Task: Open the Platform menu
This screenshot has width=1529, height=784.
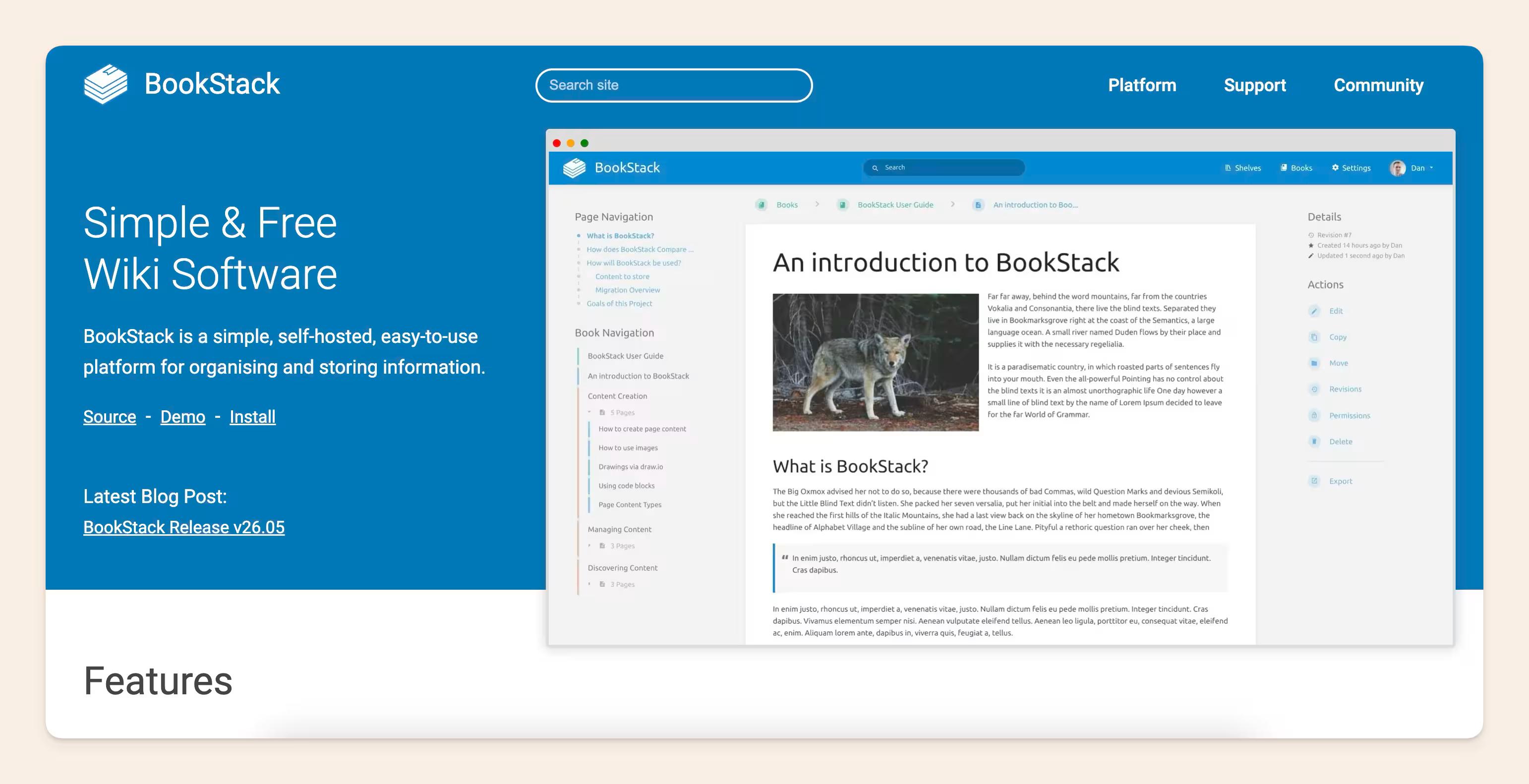Action: click(x=1142, y=85)
